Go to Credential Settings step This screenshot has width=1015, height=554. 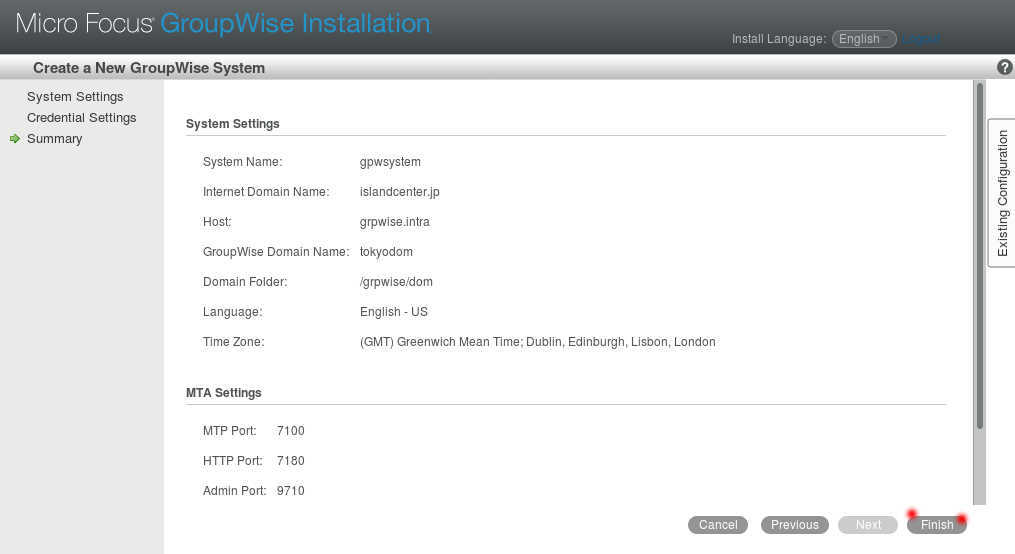click(x=82, y=118)
